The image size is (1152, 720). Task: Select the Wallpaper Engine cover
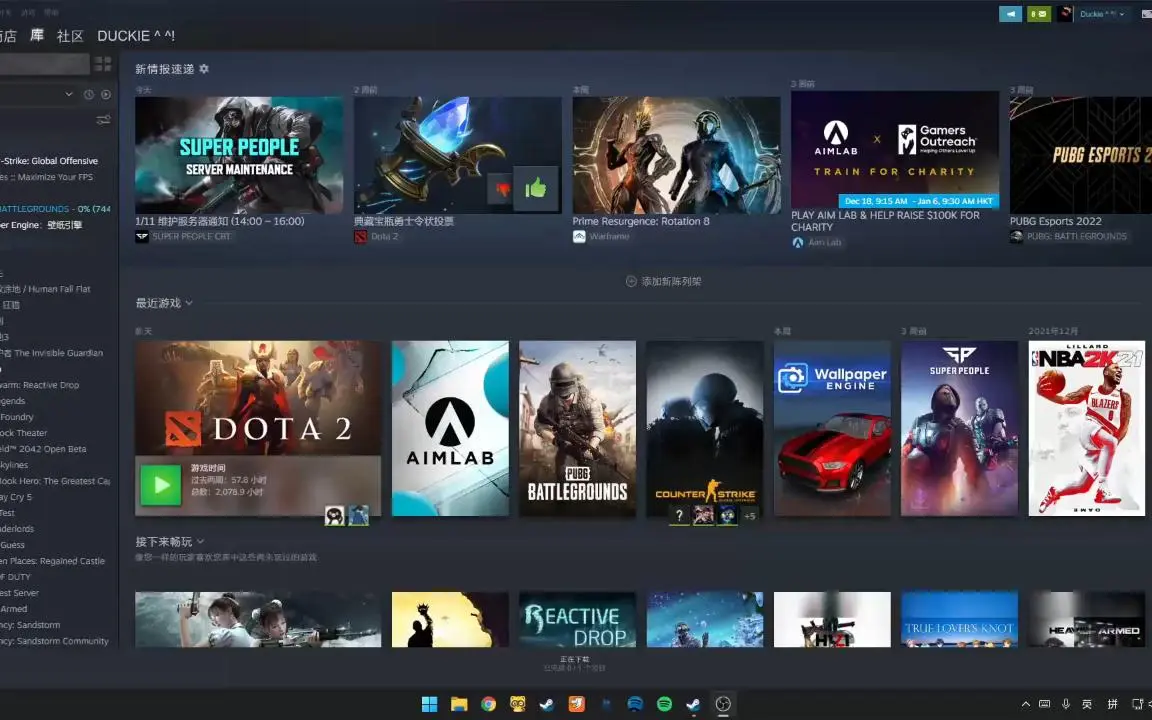tap(832, 428)
